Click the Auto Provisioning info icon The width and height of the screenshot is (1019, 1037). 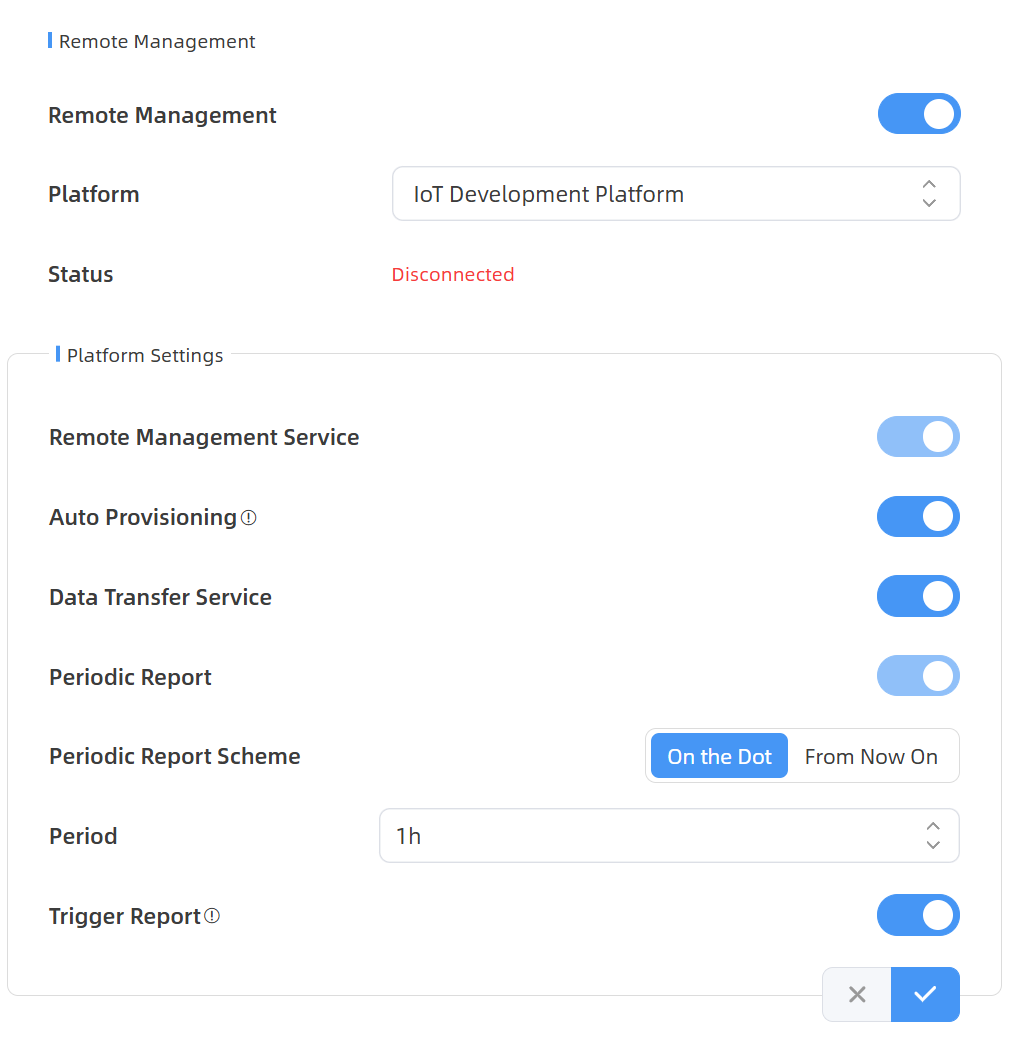250,518
